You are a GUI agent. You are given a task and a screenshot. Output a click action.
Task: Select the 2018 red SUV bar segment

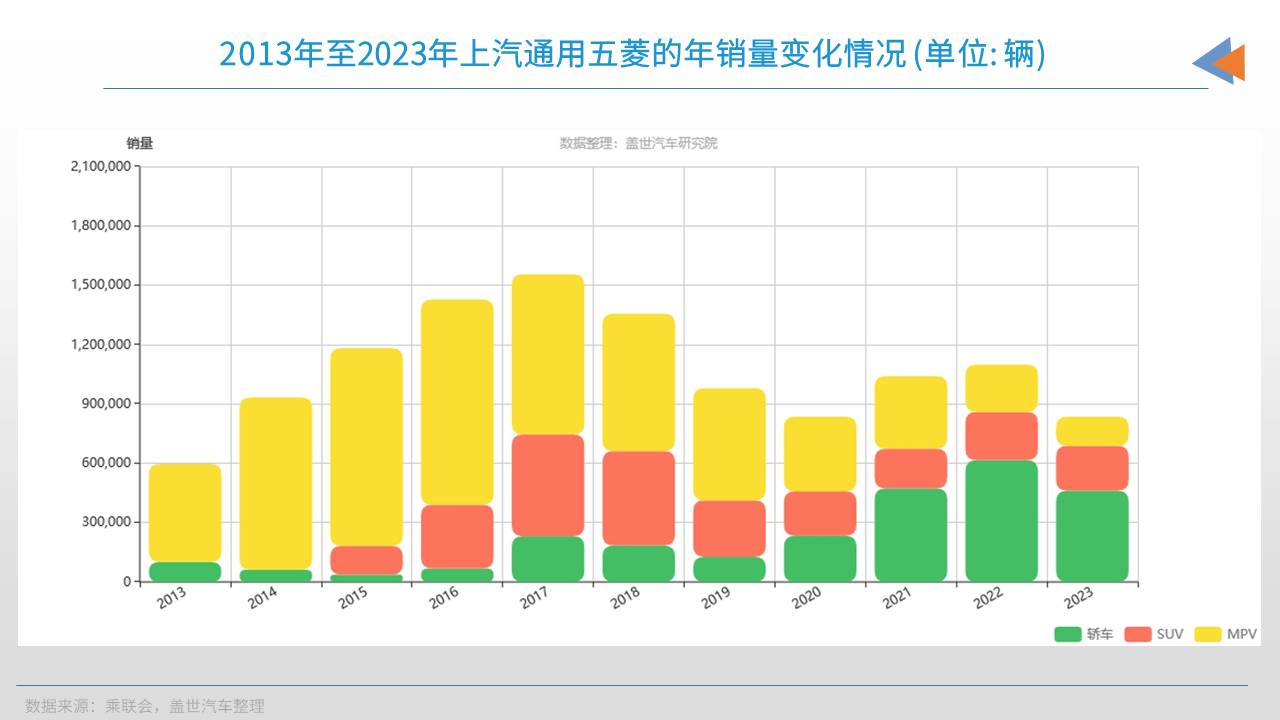point(638,498)
